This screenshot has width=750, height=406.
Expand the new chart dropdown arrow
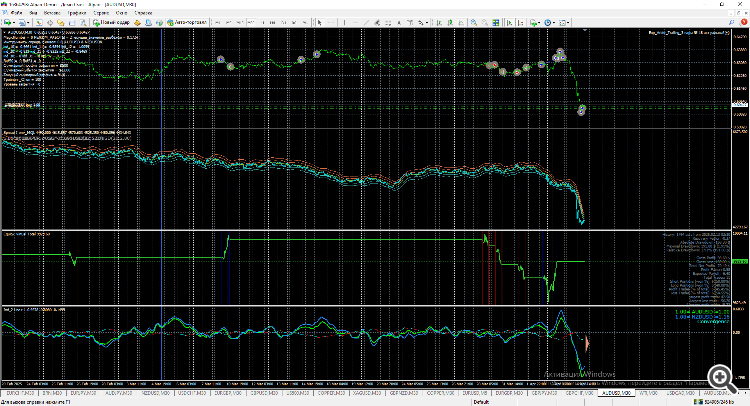(x=14, y=22)
